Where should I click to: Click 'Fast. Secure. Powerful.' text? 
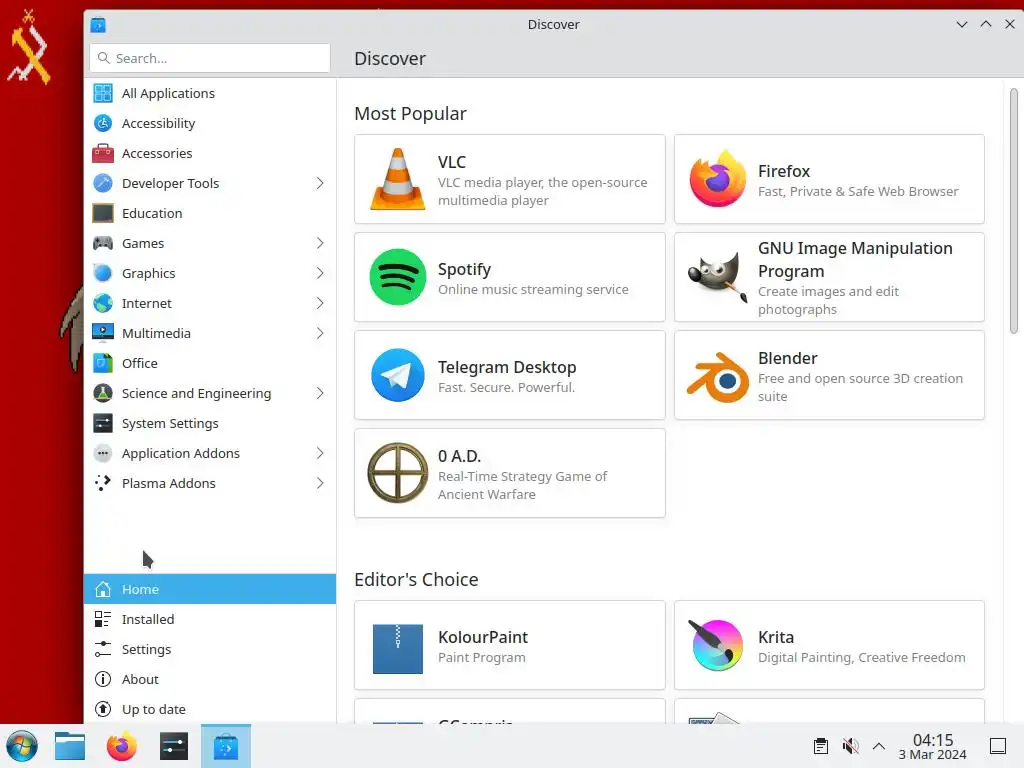(x=506, y=387)
